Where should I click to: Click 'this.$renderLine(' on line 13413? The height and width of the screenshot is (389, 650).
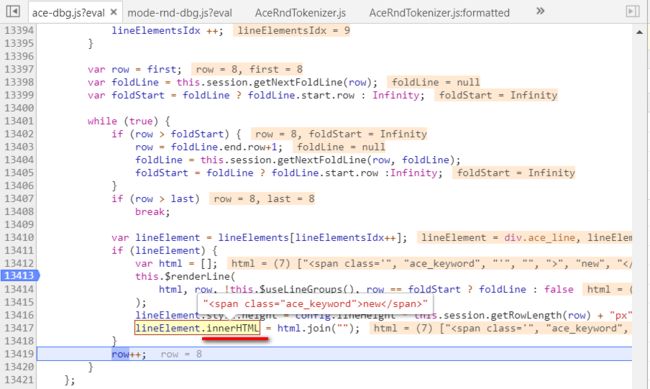point(185,276)
